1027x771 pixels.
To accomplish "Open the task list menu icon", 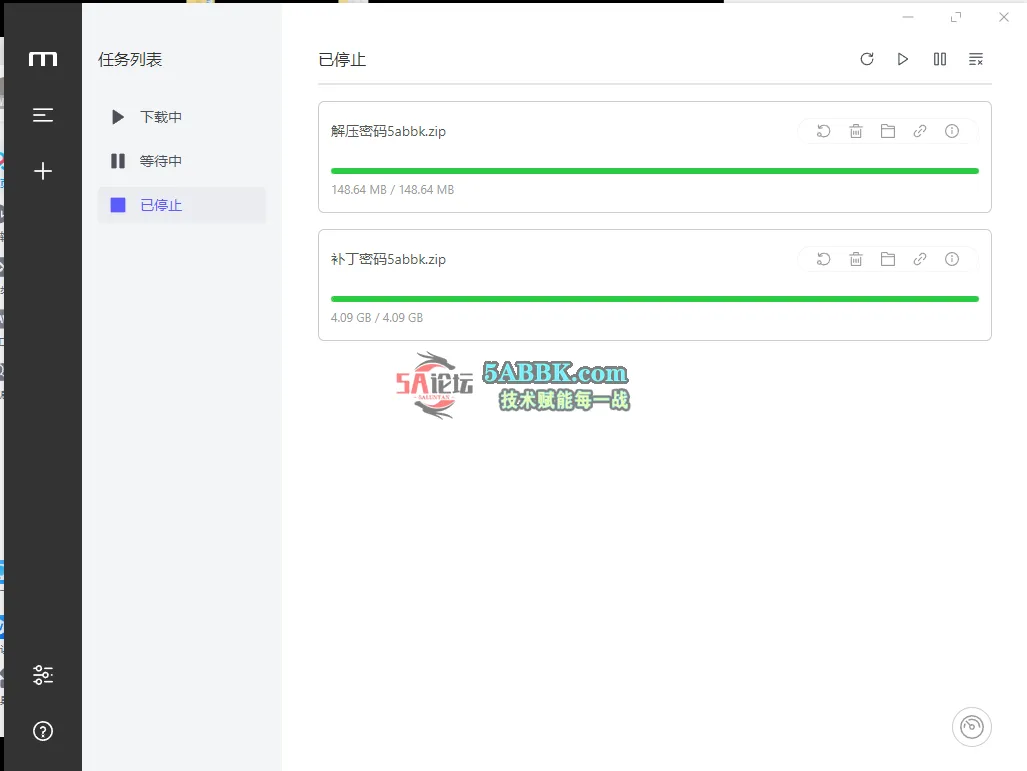I will coord(43,115).
